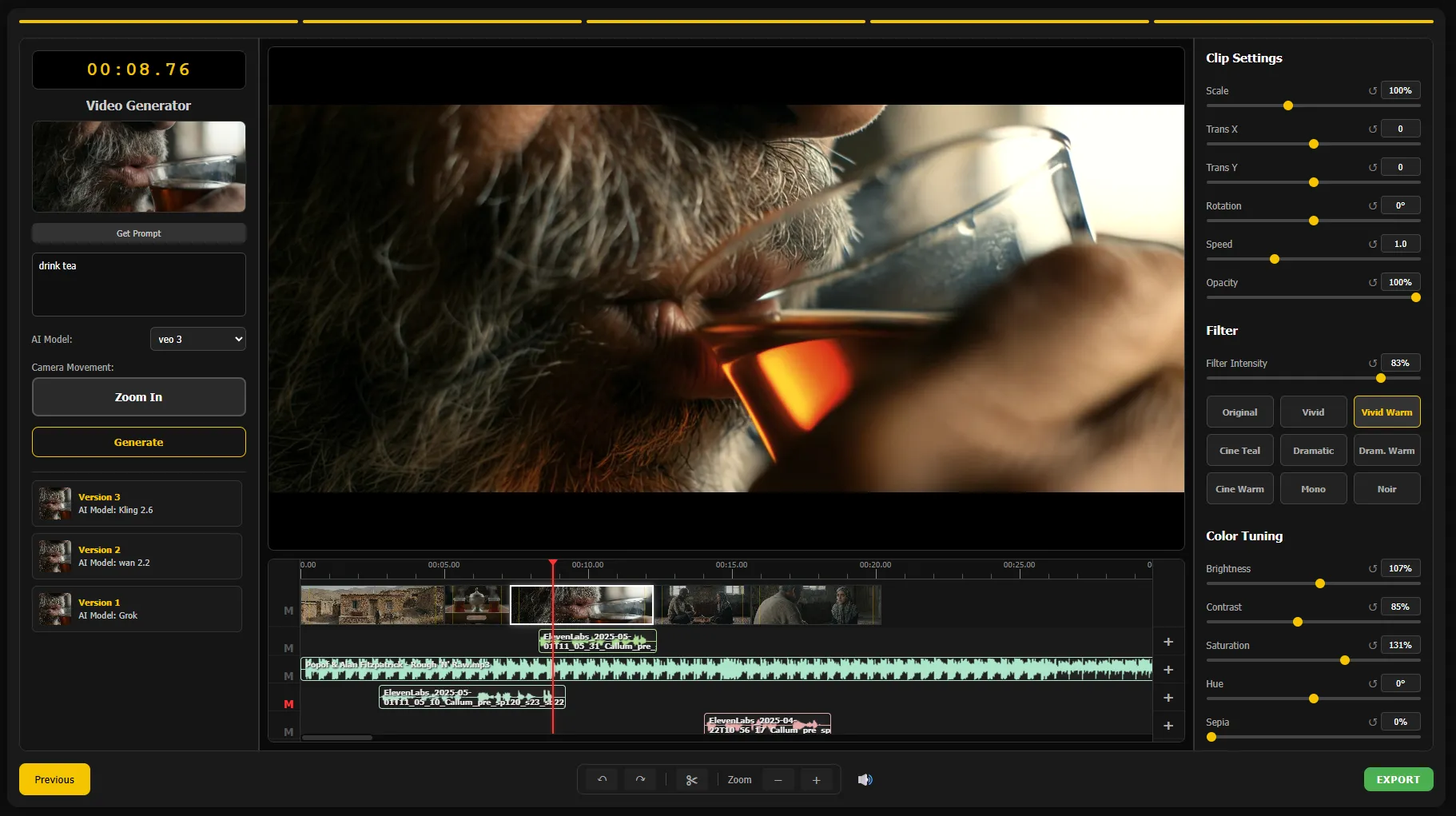Click the Scale percentage value field

point(1400,90)
